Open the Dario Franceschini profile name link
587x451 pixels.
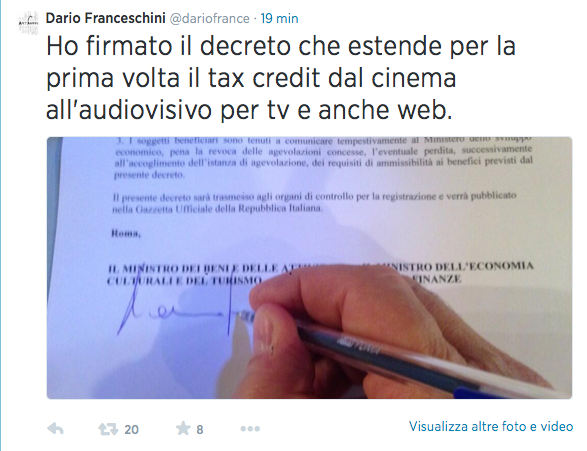(x=106, y=18)
